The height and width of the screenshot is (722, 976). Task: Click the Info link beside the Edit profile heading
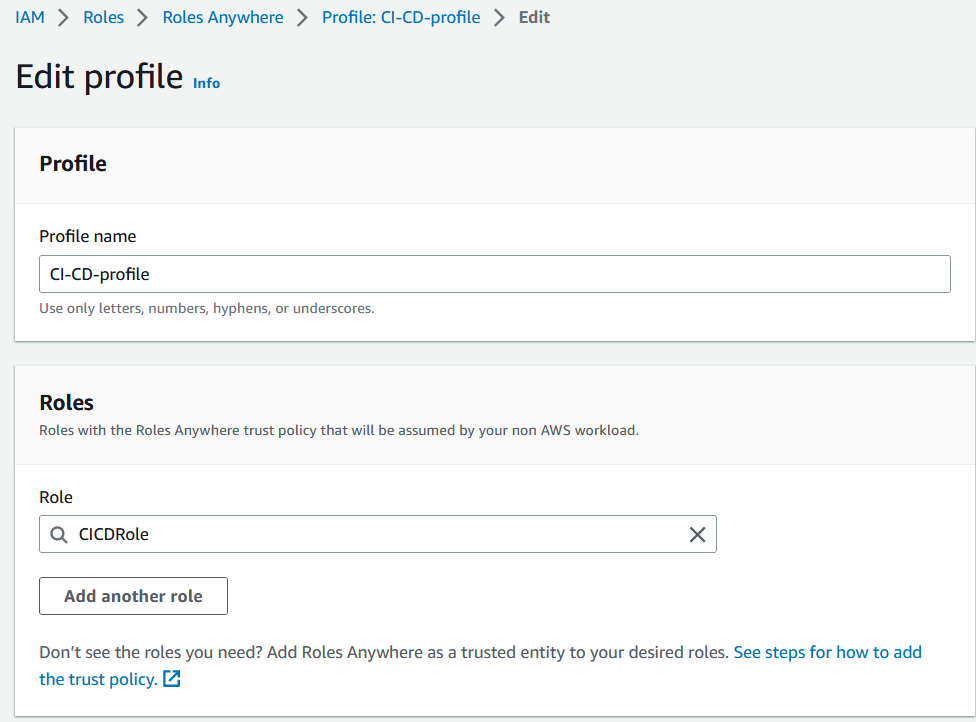[206, 83]
